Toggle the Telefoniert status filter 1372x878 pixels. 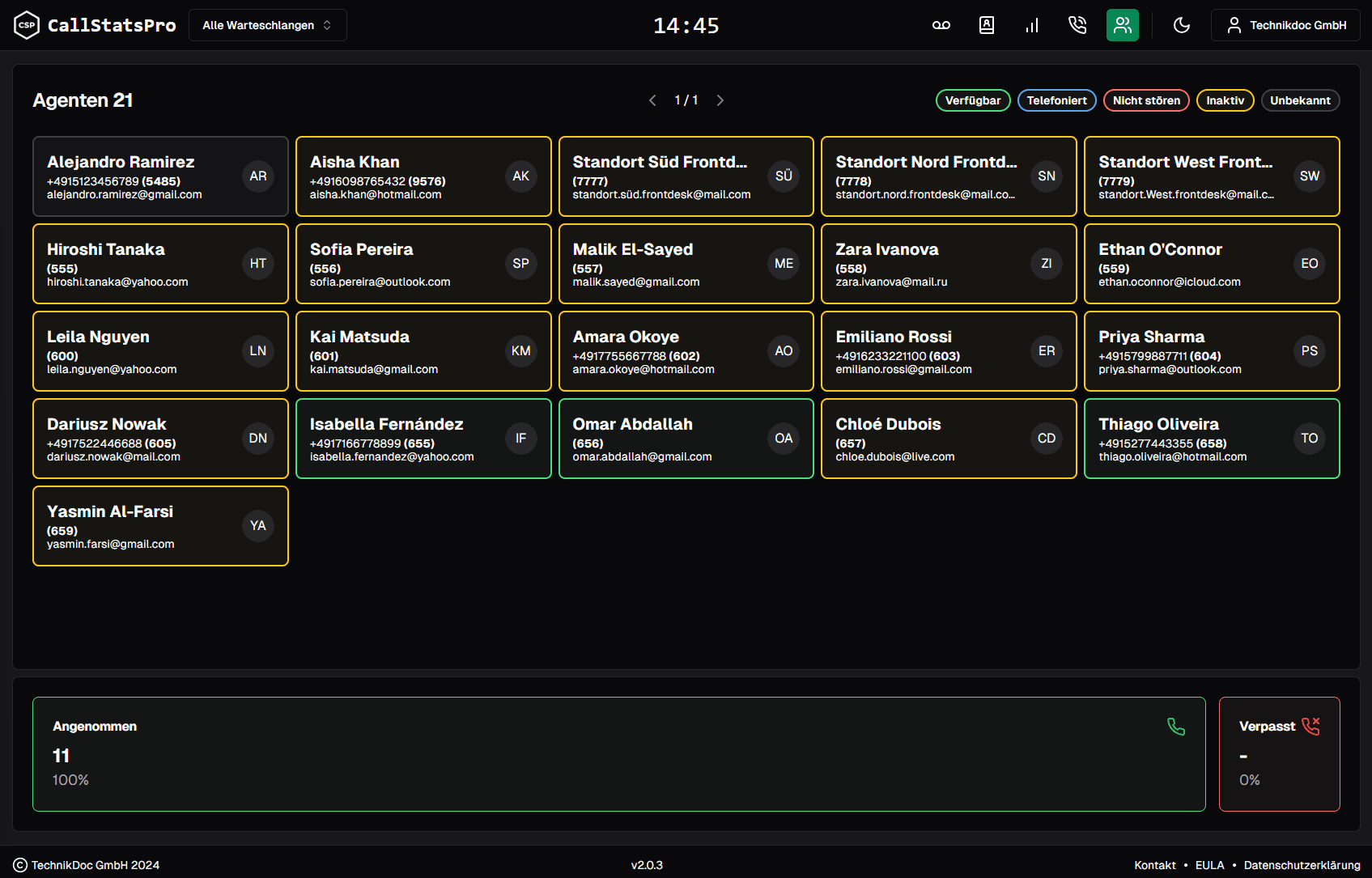pos(1056,100)
